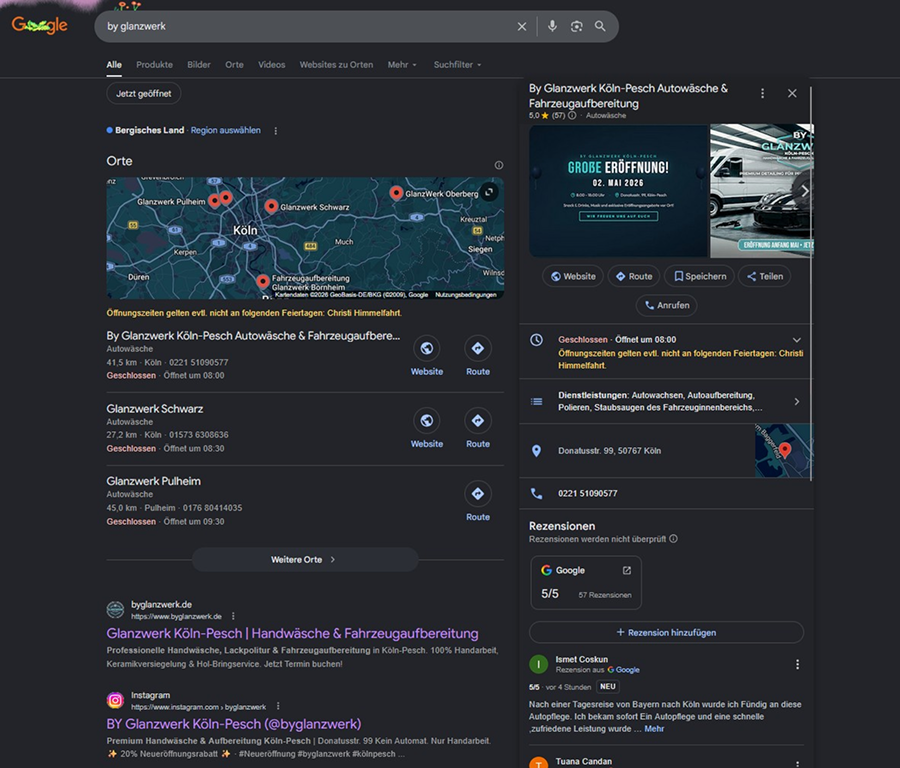Viewport: 900px width, 768px height.
Task: Click Teilen to share the business
Action: 765,276
